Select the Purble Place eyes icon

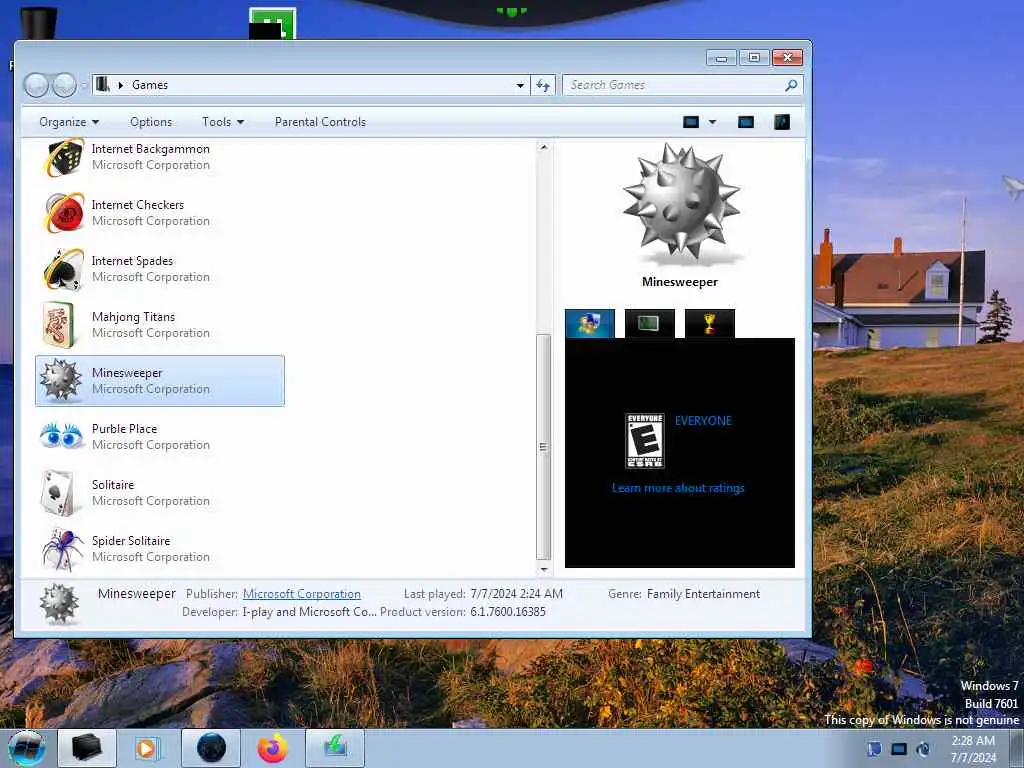click(61, 436)
